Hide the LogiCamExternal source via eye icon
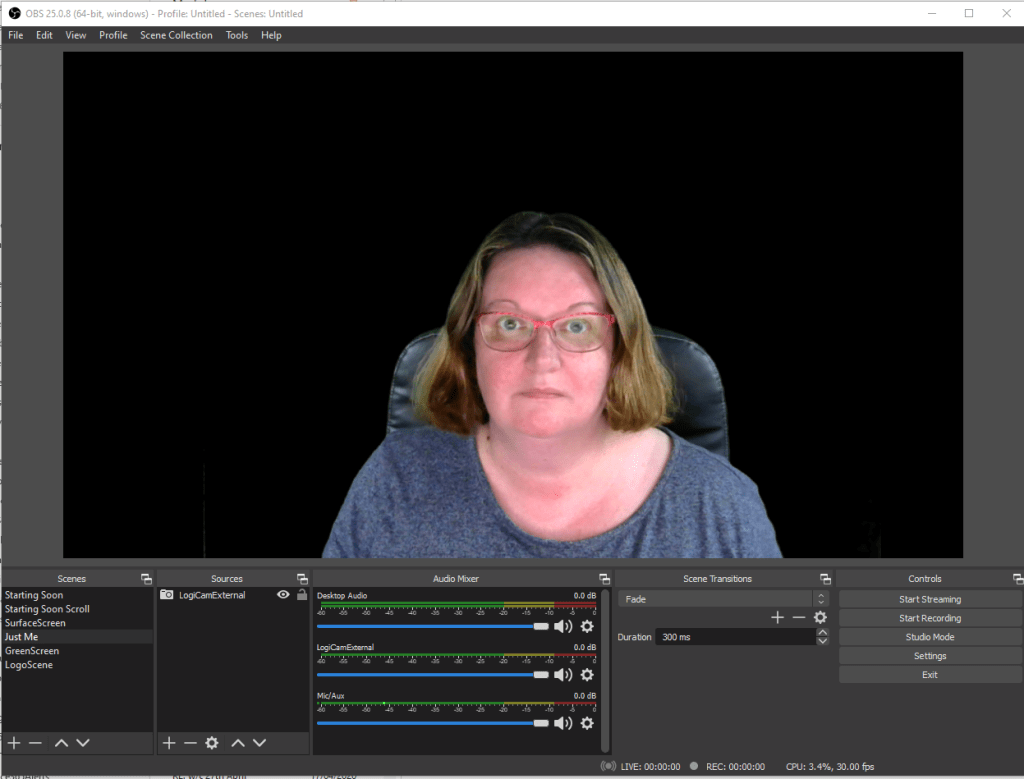This screenshot has width=1024, height=779. tap(283, 595)
